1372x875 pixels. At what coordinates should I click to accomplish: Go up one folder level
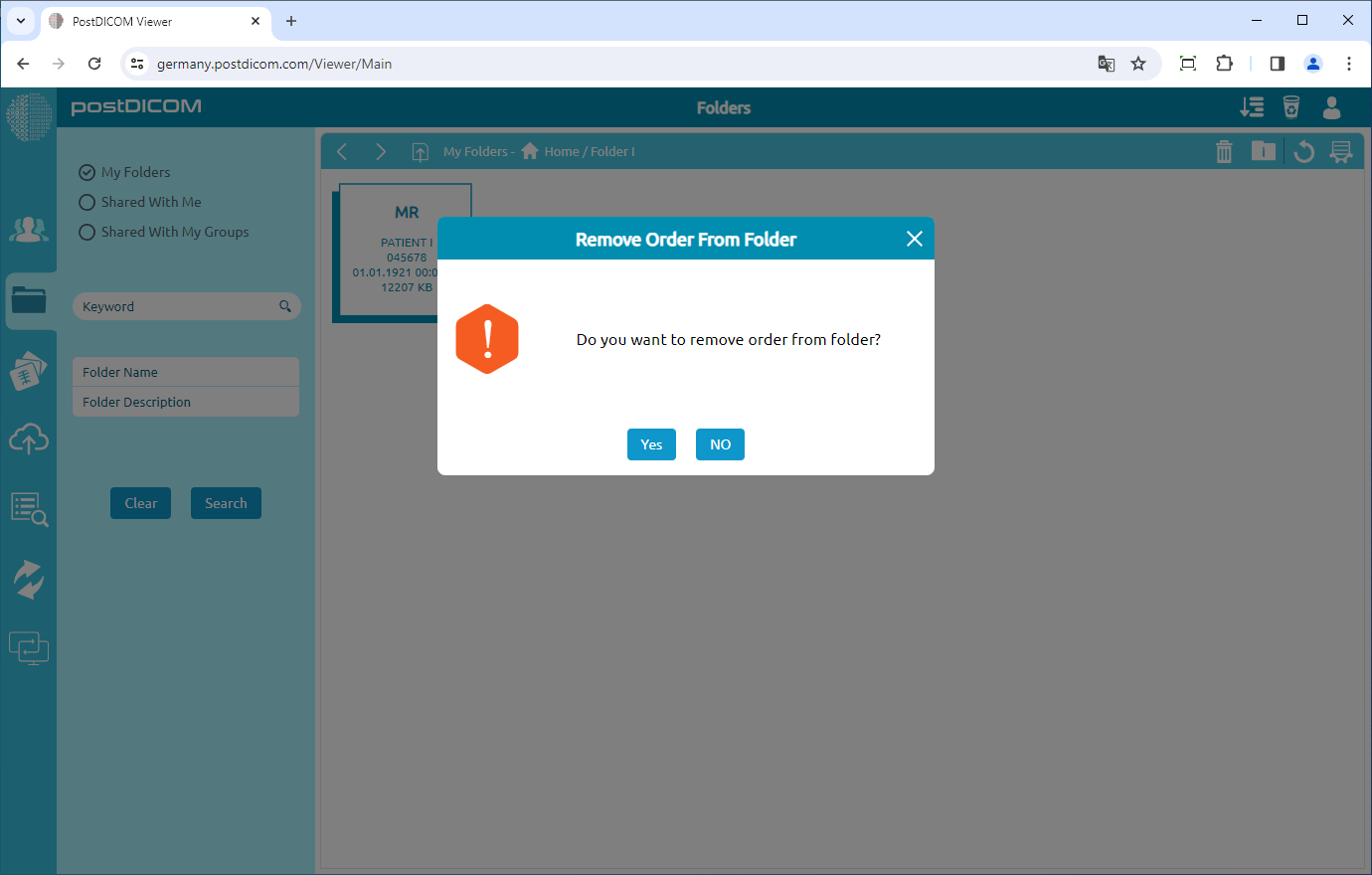pos(420,151)
